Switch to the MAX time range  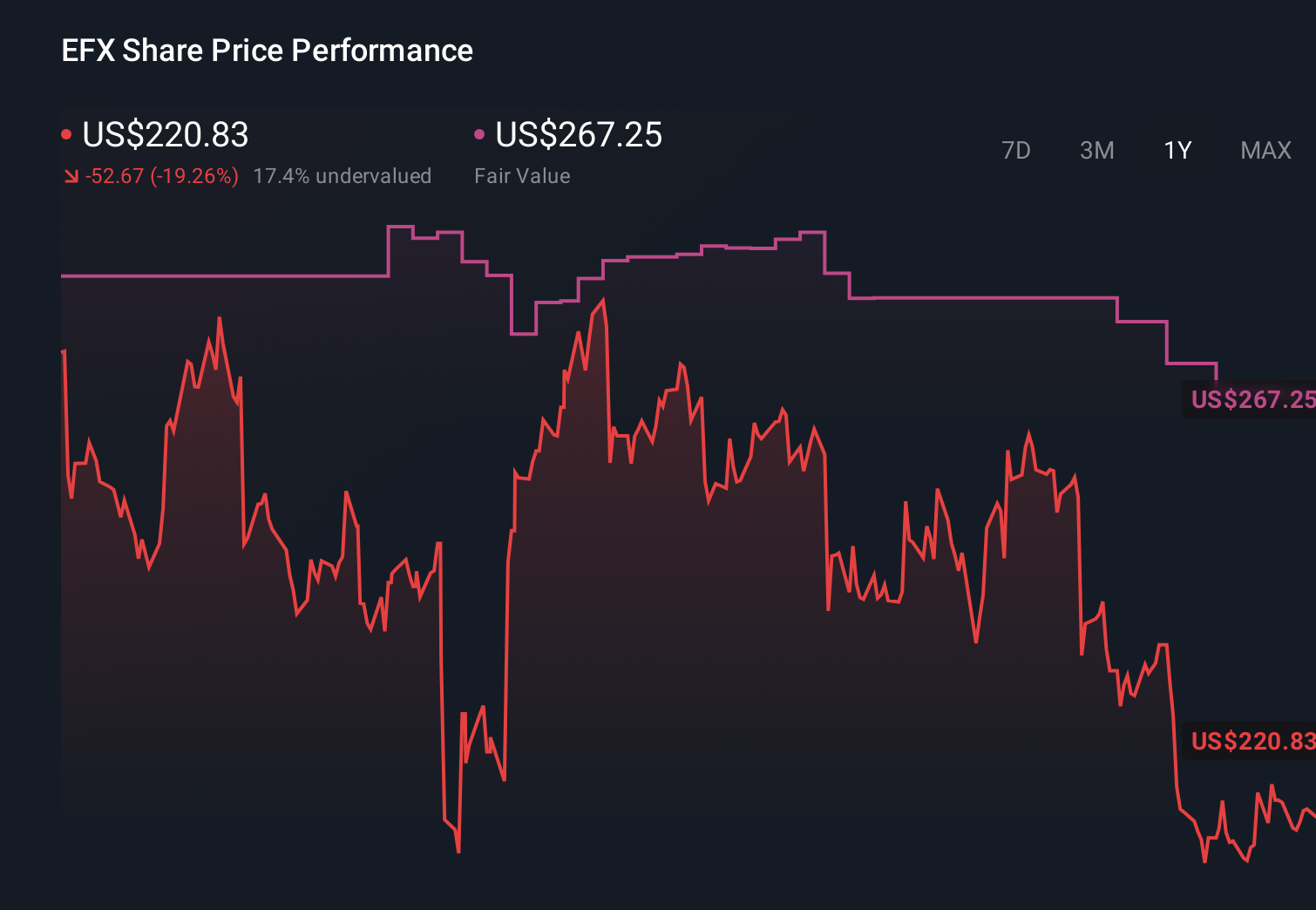click(1265, 151)
